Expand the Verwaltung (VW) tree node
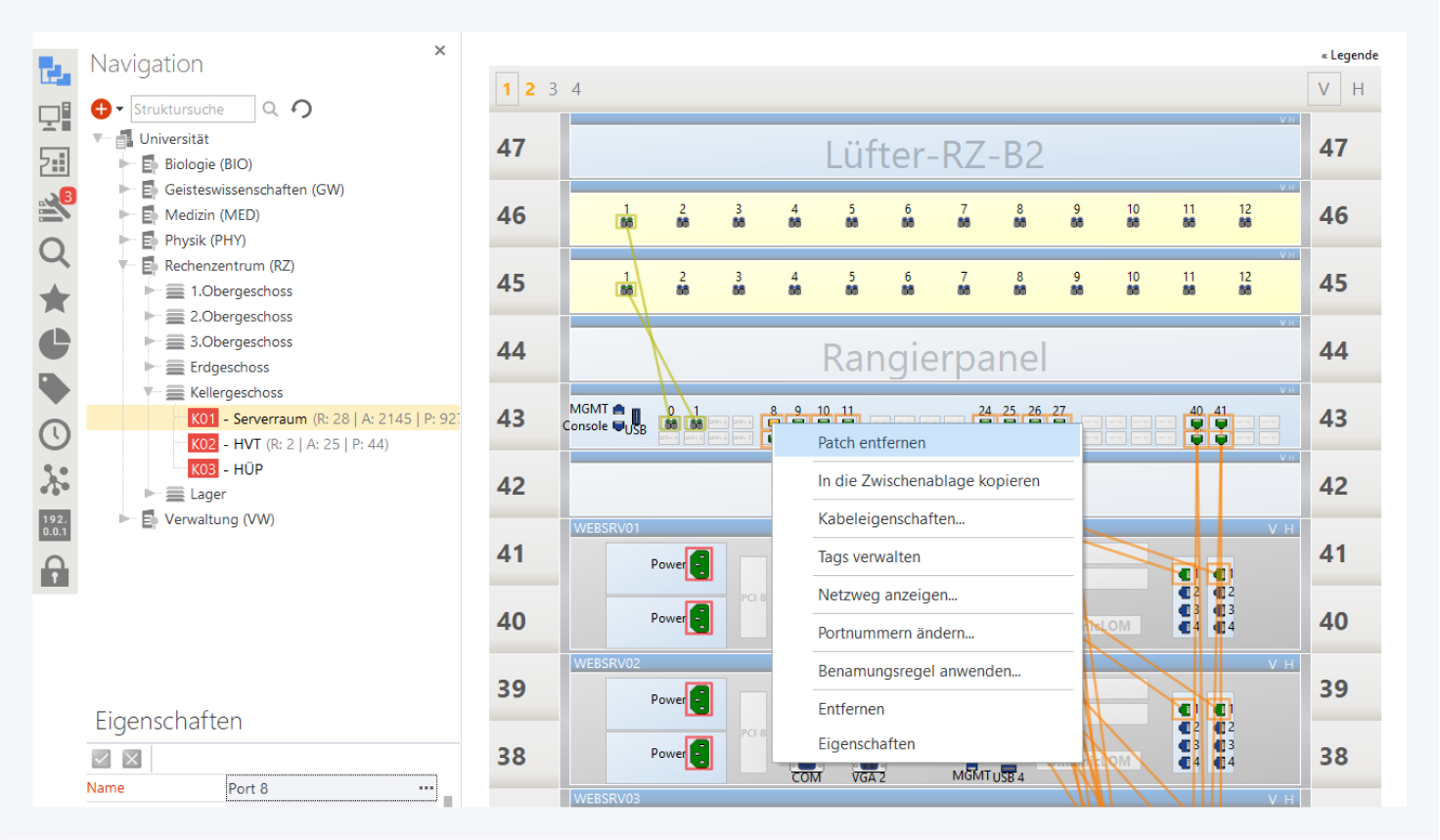Image resolution: width=1440 pixels, height=840 pixels. [124, 519]
